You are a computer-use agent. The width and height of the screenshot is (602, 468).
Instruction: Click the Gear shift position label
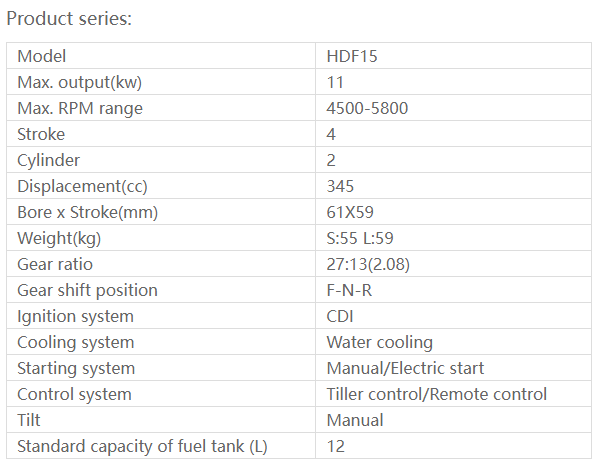pos(87,290)
